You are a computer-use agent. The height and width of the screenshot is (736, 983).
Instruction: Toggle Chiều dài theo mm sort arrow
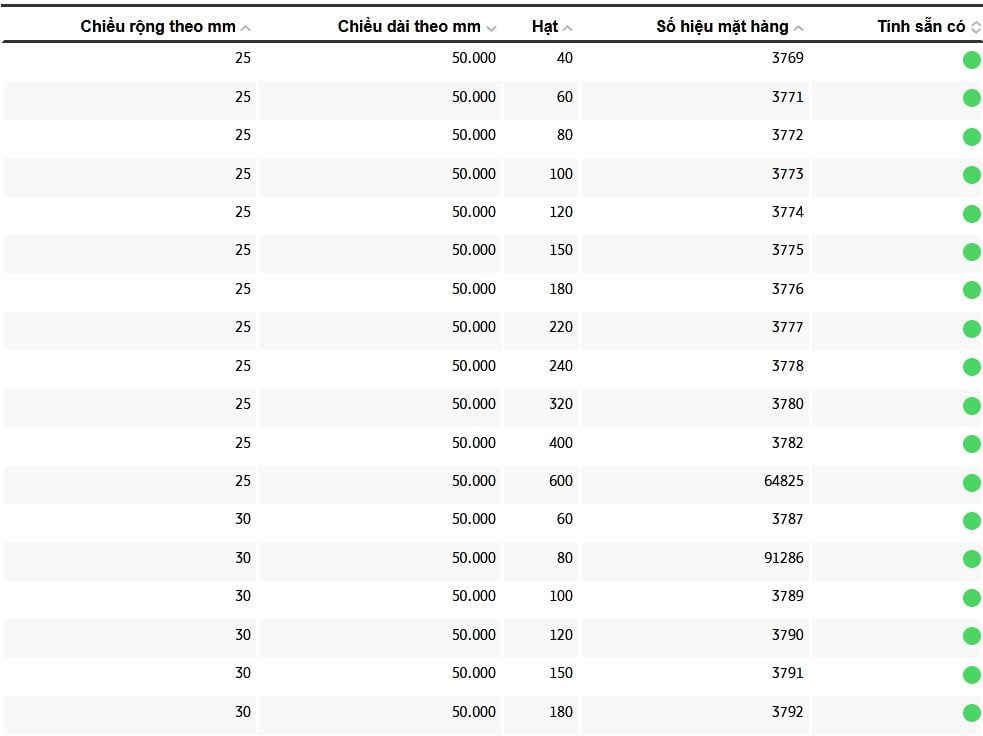pos(490,28)
